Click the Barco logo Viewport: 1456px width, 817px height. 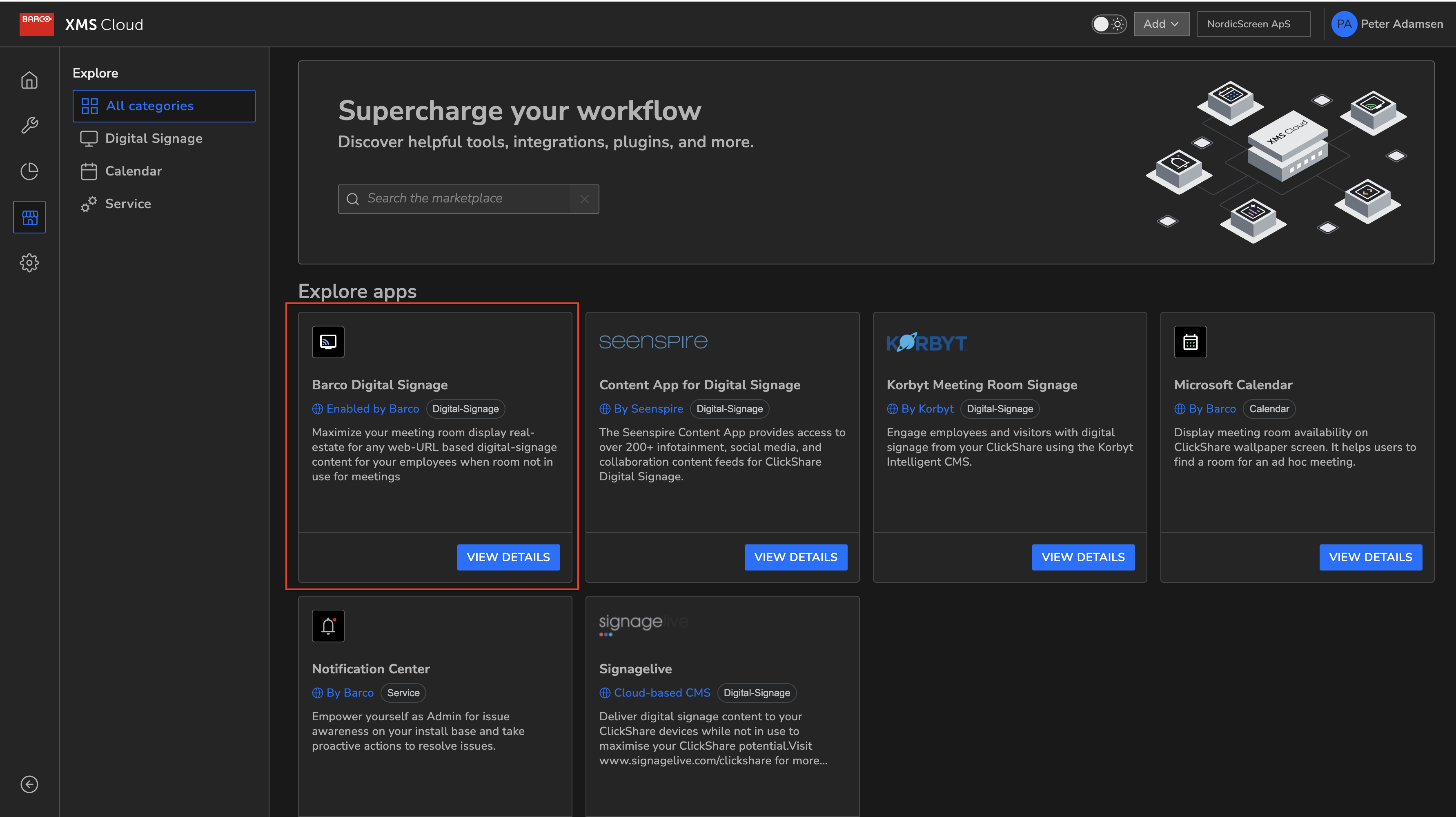(x=37, y=24)
